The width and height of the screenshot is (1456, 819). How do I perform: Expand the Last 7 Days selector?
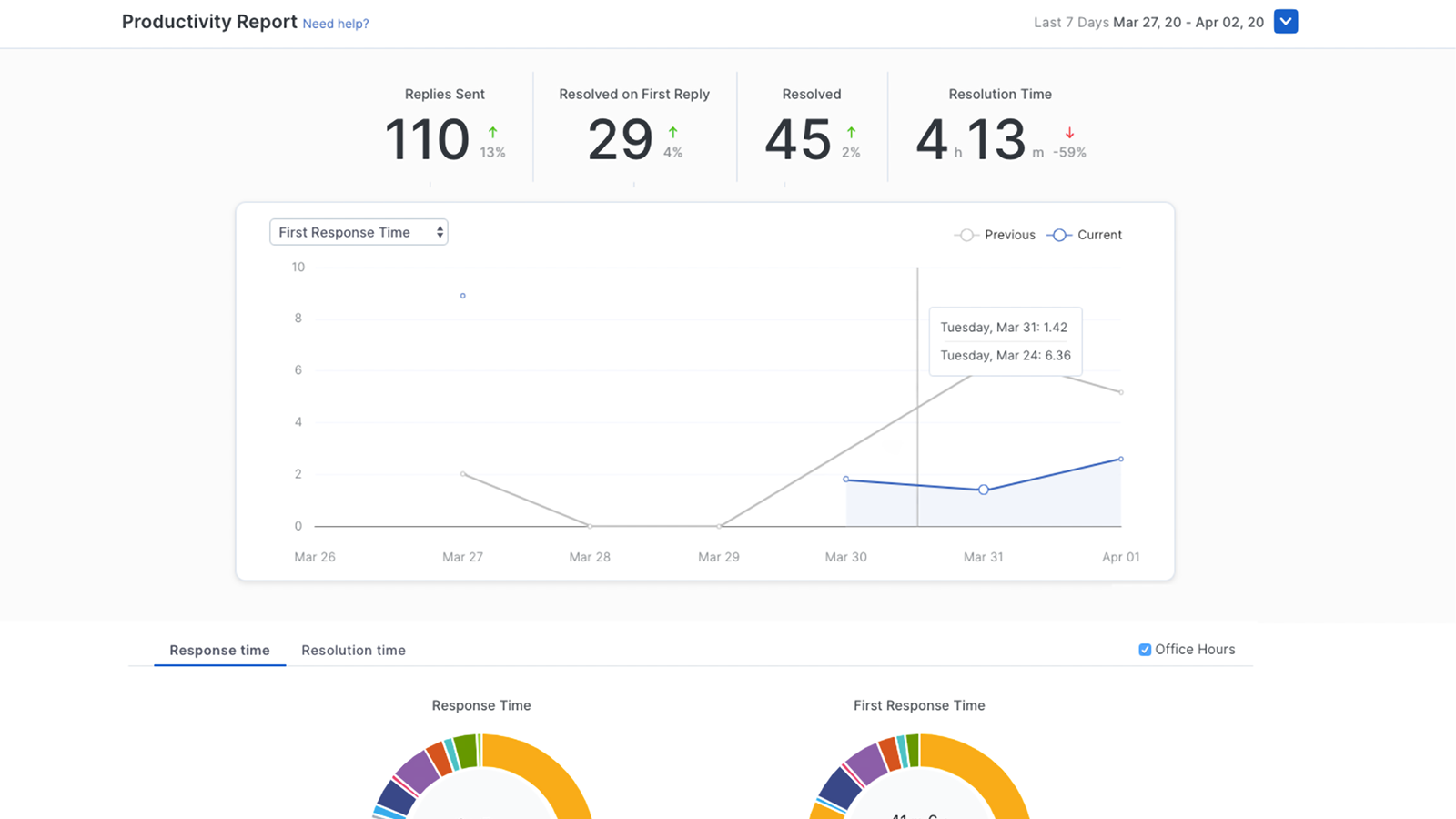click(x=1072, y=22)
